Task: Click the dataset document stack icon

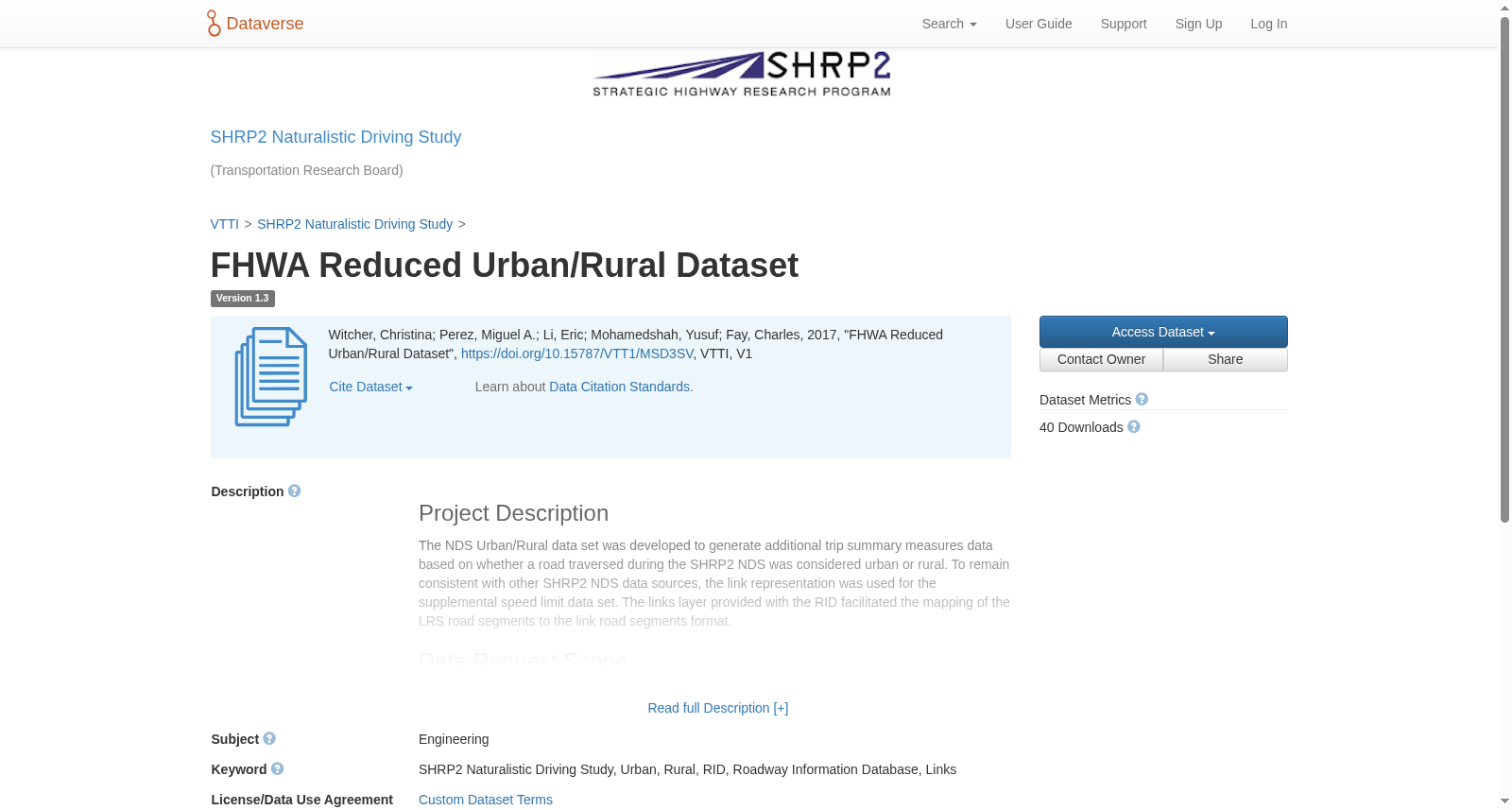Action: 271,376
